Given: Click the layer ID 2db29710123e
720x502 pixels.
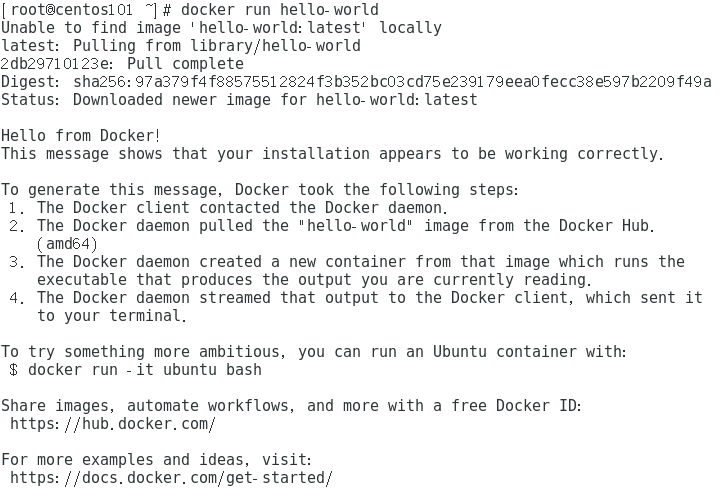Looking at the screenshot, I should [x=55, y=64].
